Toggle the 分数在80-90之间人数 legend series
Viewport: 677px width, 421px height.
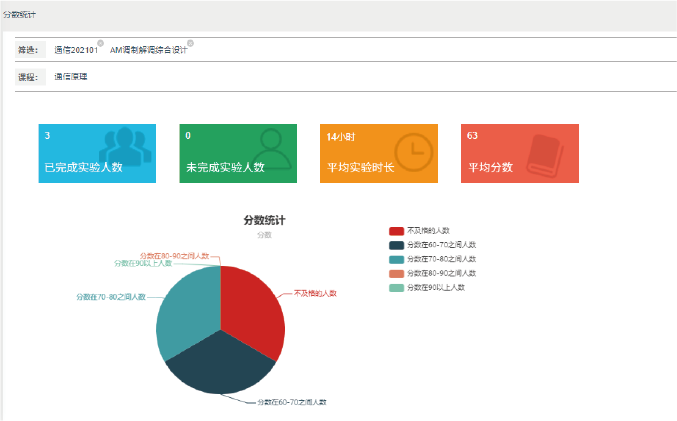click(434, 273)
